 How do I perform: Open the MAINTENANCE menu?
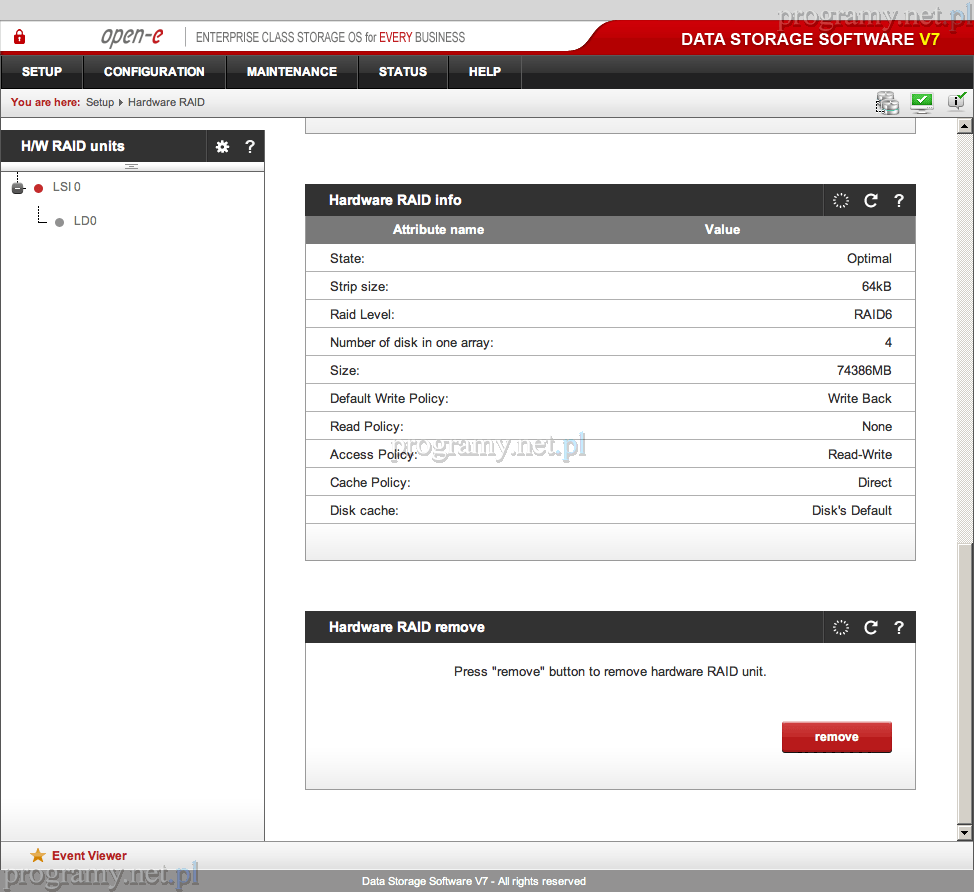pos(292,72)
